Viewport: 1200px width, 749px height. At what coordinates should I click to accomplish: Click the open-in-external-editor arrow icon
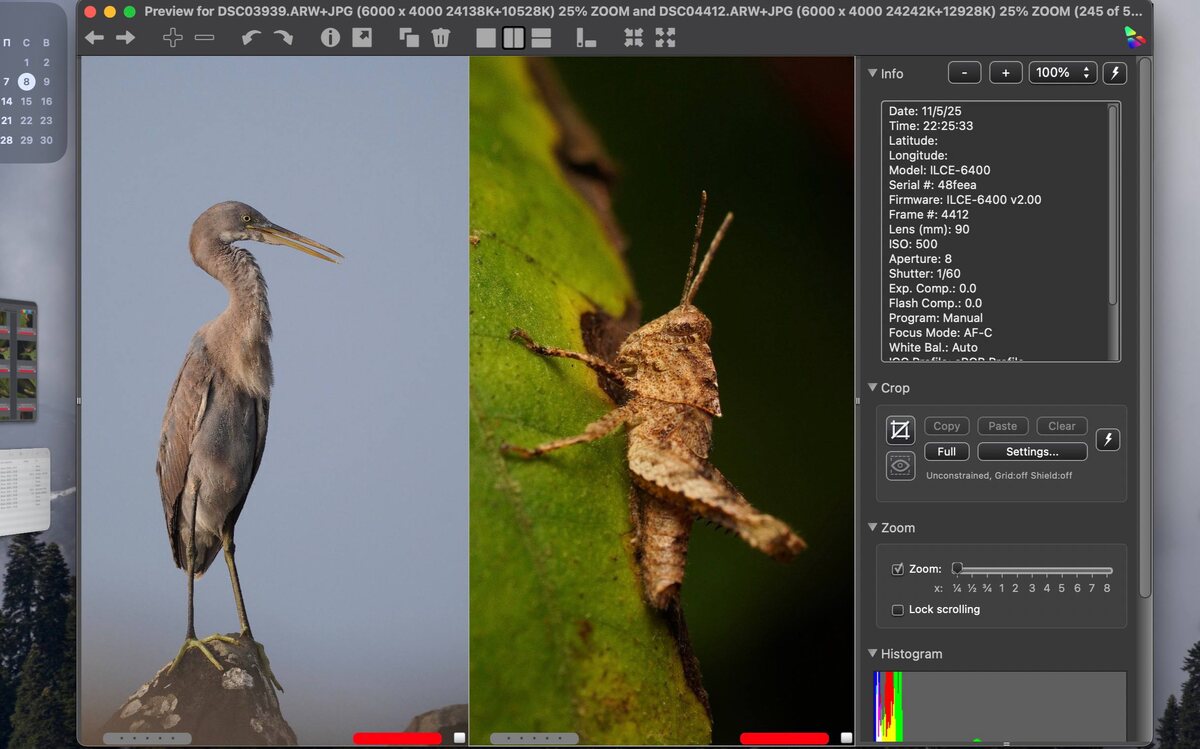[362, 38]
